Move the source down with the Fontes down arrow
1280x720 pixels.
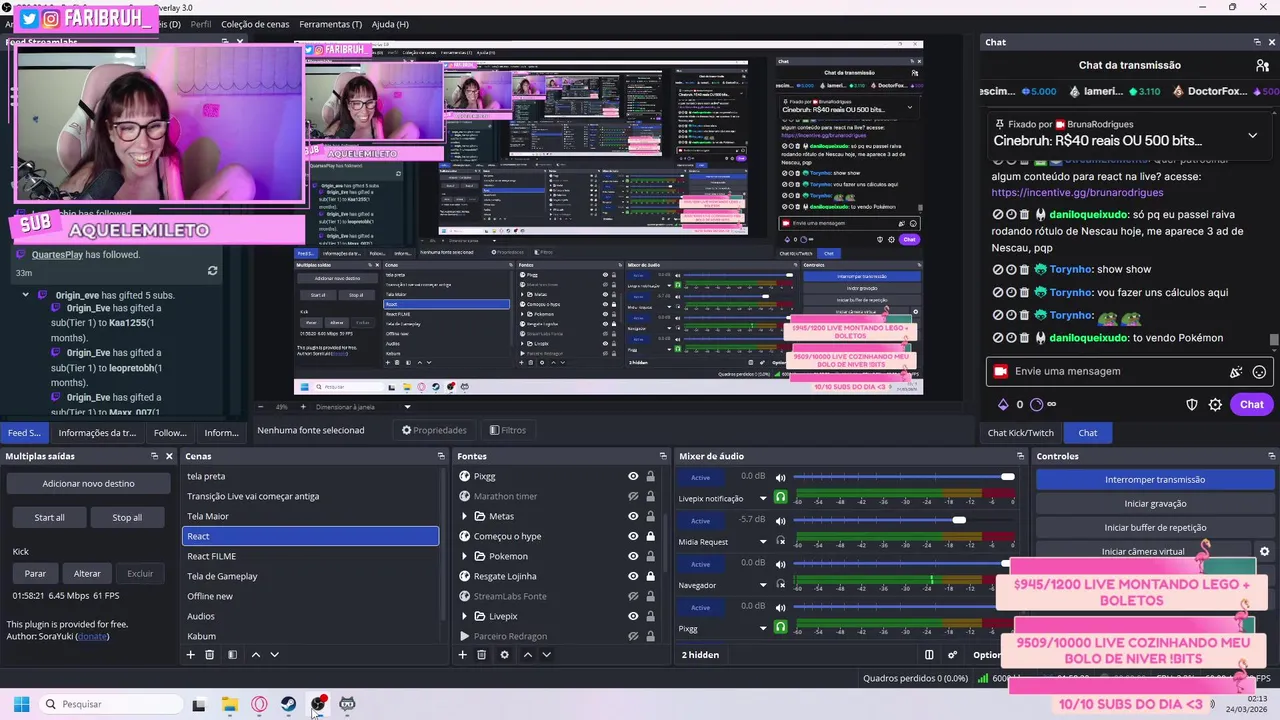(546, 655)
